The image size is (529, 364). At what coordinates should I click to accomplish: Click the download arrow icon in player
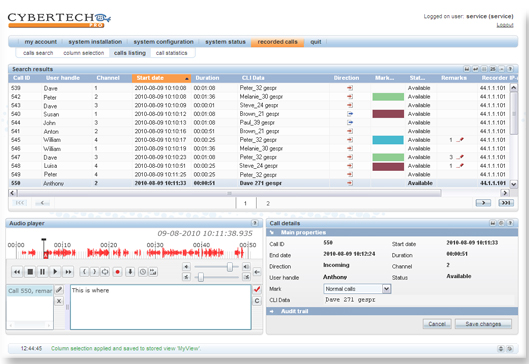130,272
